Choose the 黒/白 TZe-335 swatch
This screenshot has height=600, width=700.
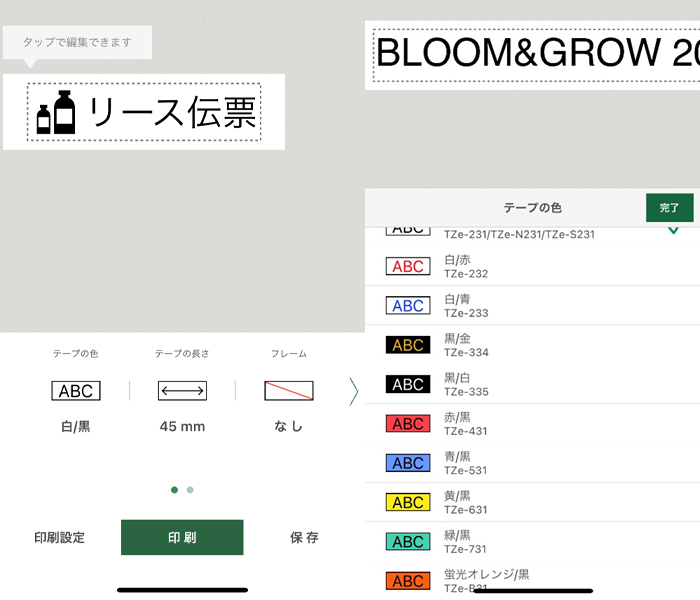click(x=408, y=384)
